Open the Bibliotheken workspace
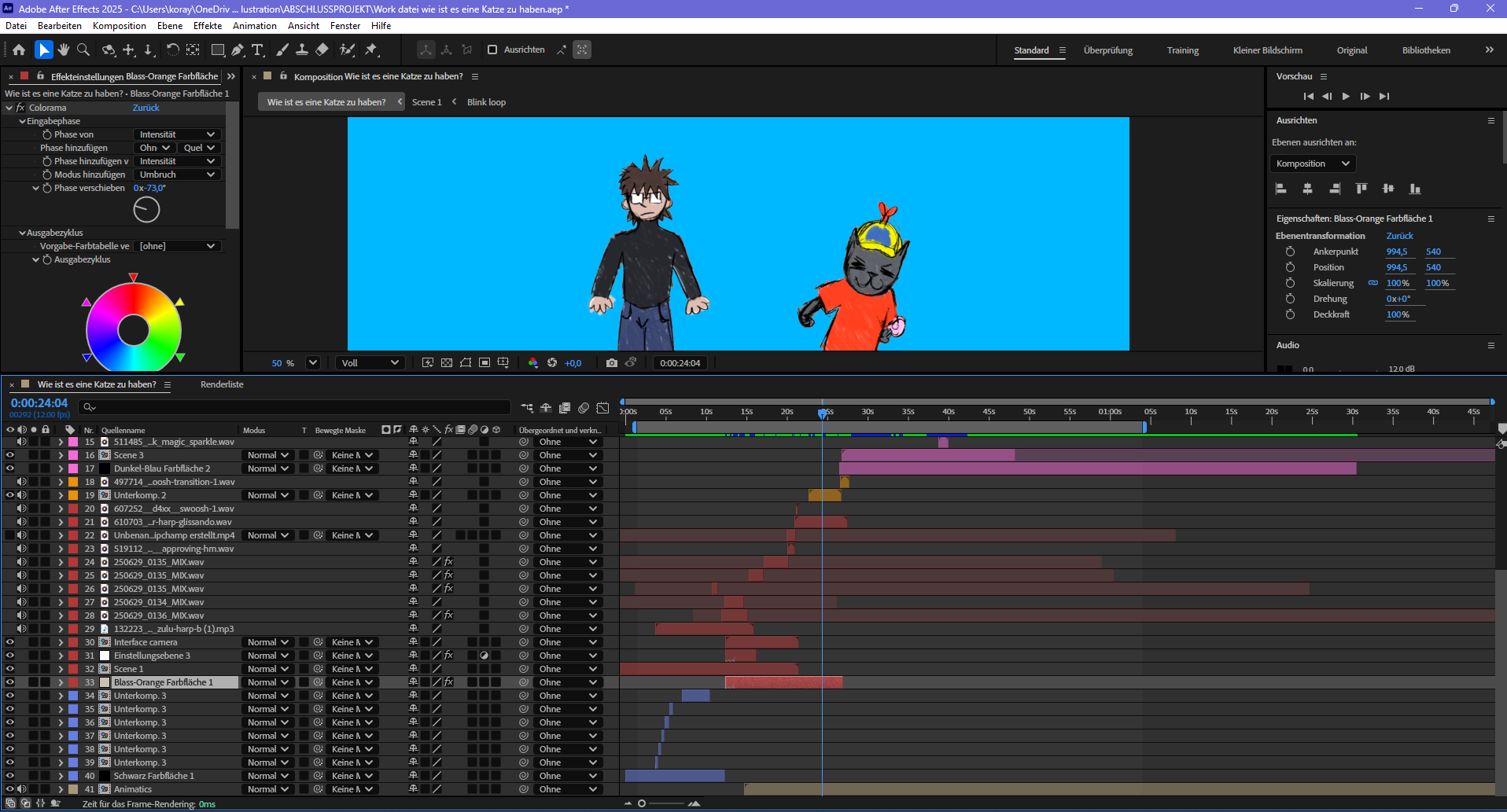The image size is (1507, 812). (1426, 50)
